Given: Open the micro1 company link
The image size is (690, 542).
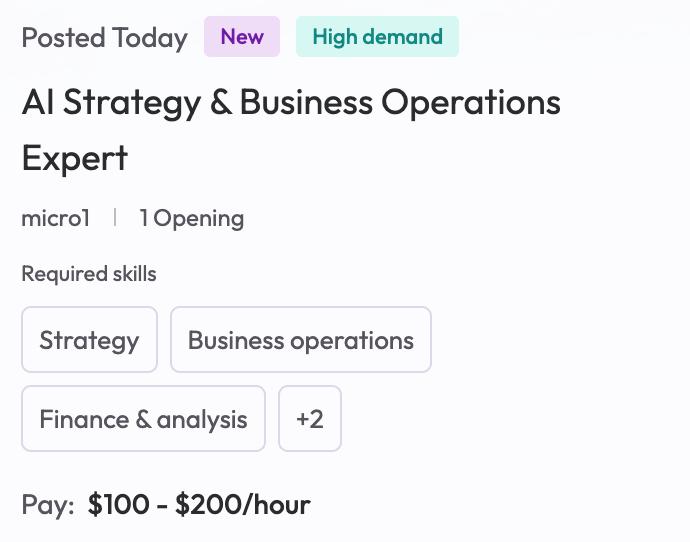Looking at the screenshot, I should coord(56,218).
